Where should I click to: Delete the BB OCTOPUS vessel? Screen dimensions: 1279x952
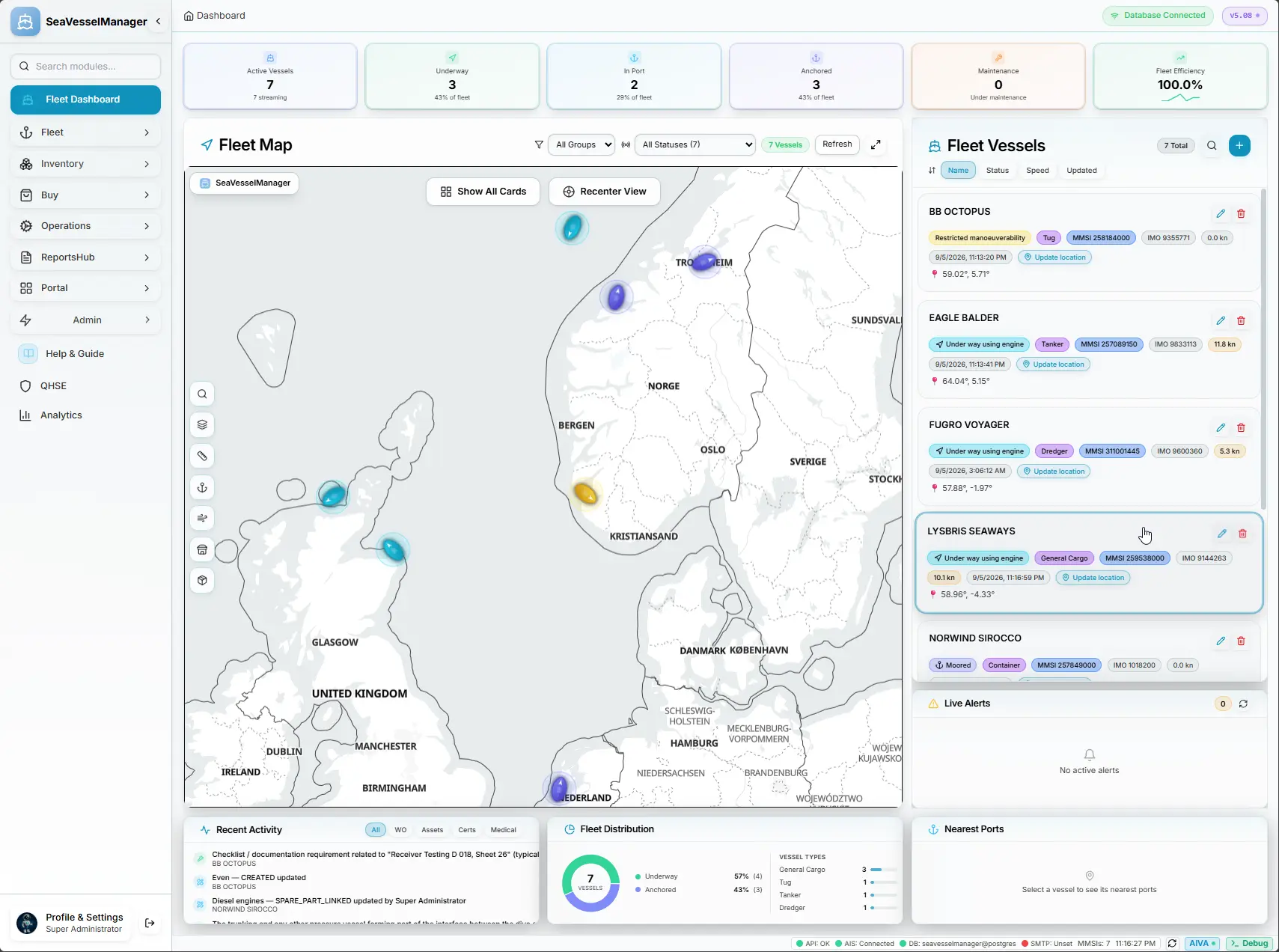tap(1241, 213)
